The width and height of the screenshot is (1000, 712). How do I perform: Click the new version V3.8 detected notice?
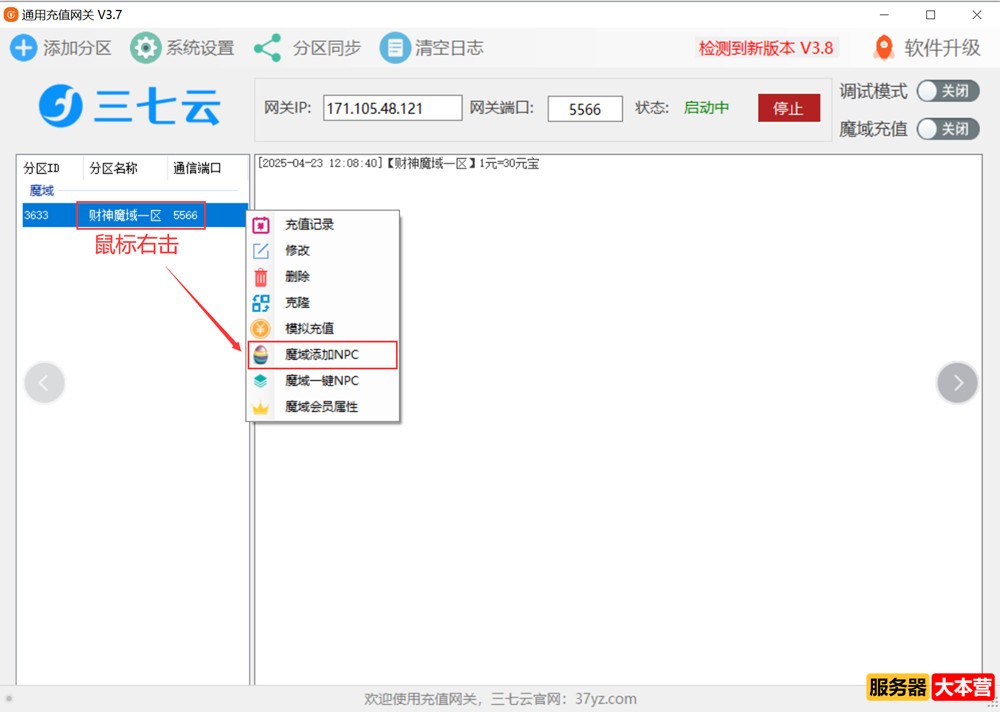[766, 48]
